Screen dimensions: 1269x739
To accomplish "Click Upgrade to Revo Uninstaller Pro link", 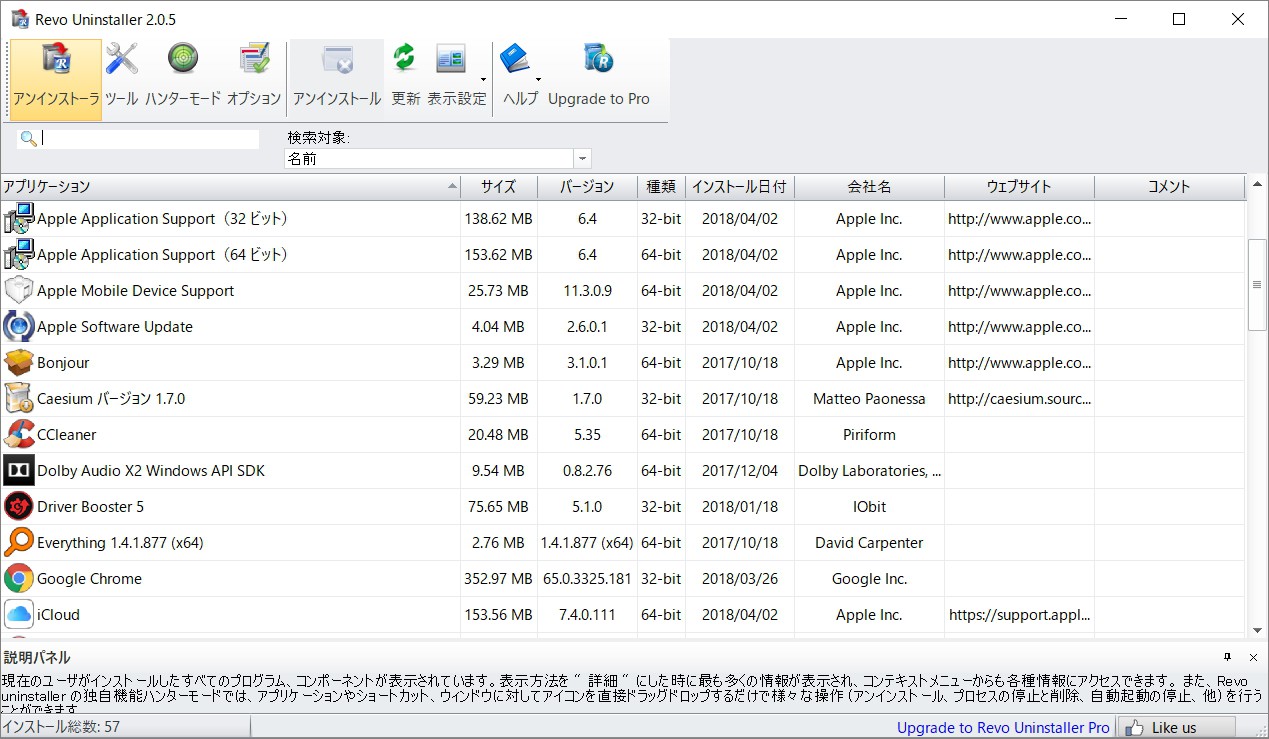I will (x=1003, y=728).
